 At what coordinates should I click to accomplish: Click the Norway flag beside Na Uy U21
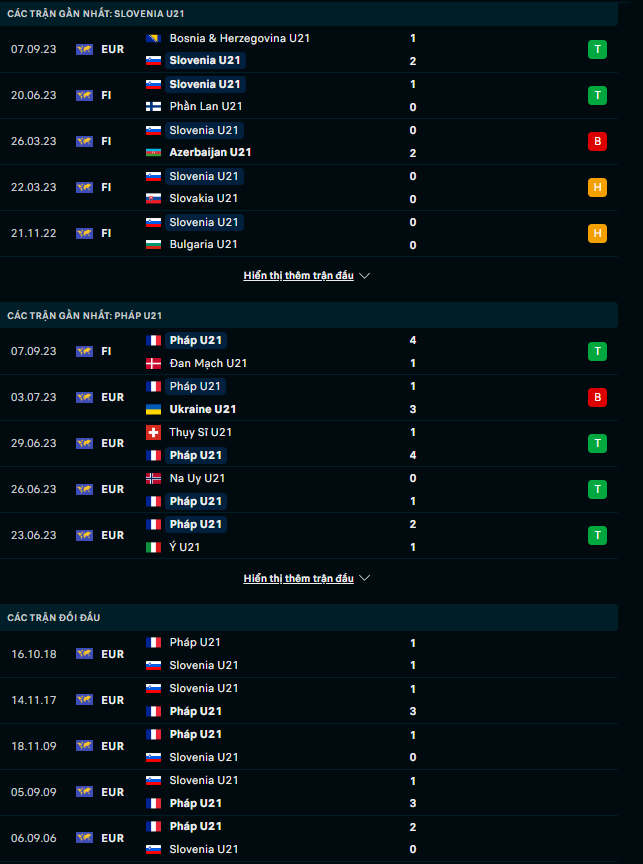[154, 478]
